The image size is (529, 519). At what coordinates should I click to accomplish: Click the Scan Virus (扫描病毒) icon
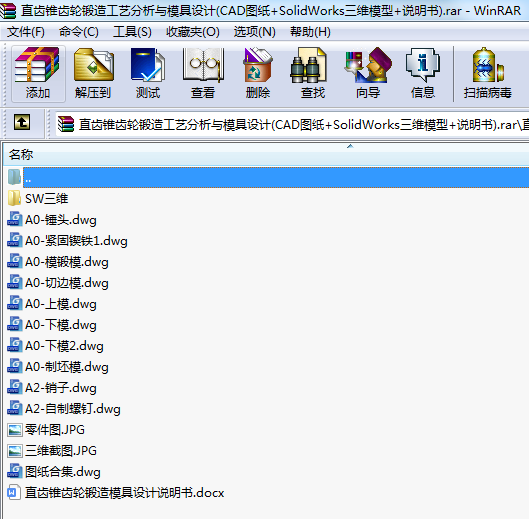click(488, 74)
